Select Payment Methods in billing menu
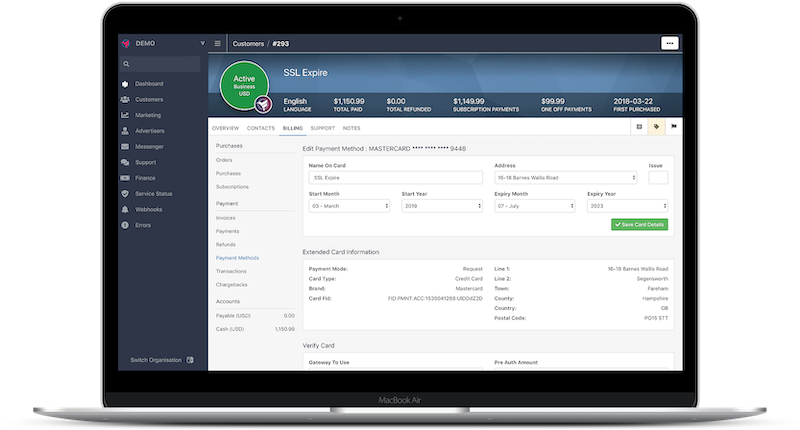Image resolution: width=800 pixels, height=430 pixels. [237, 258]
